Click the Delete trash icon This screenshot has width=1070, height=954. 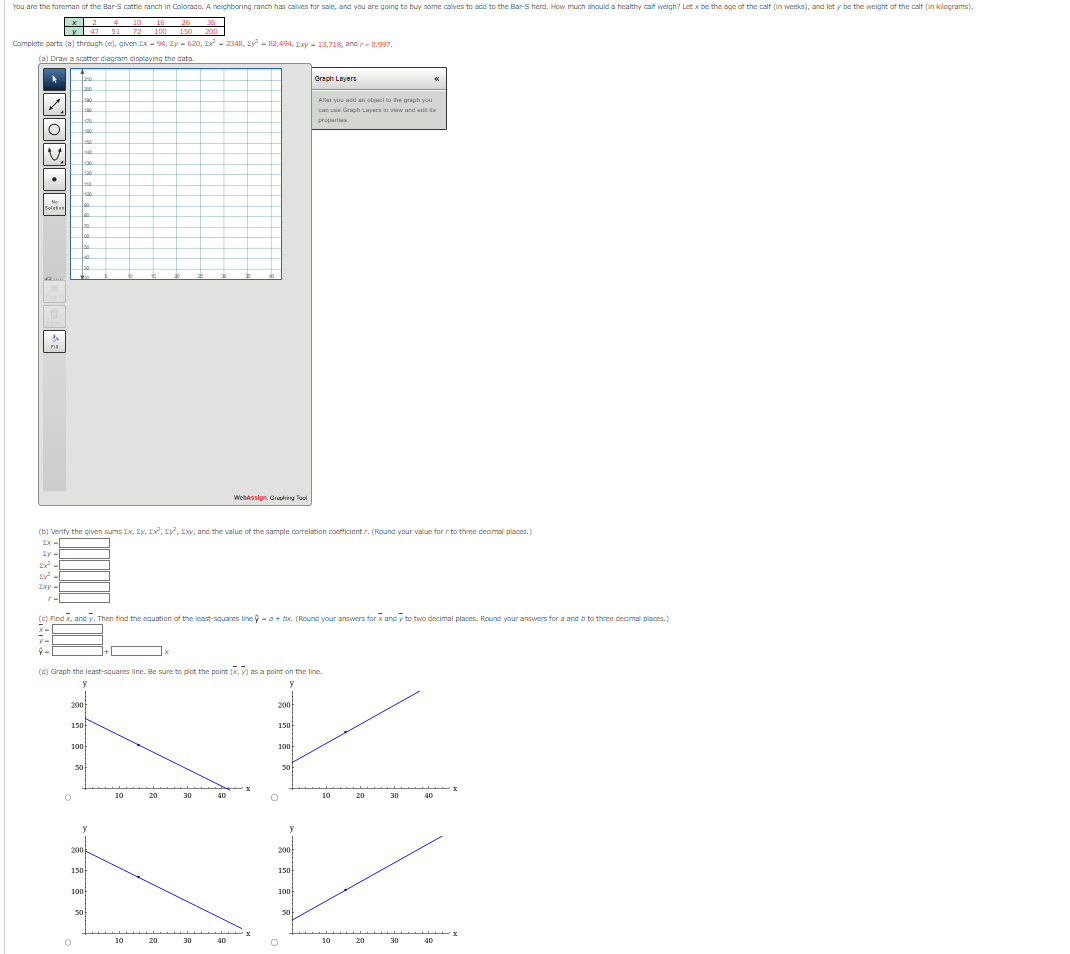tap(54, 318)
